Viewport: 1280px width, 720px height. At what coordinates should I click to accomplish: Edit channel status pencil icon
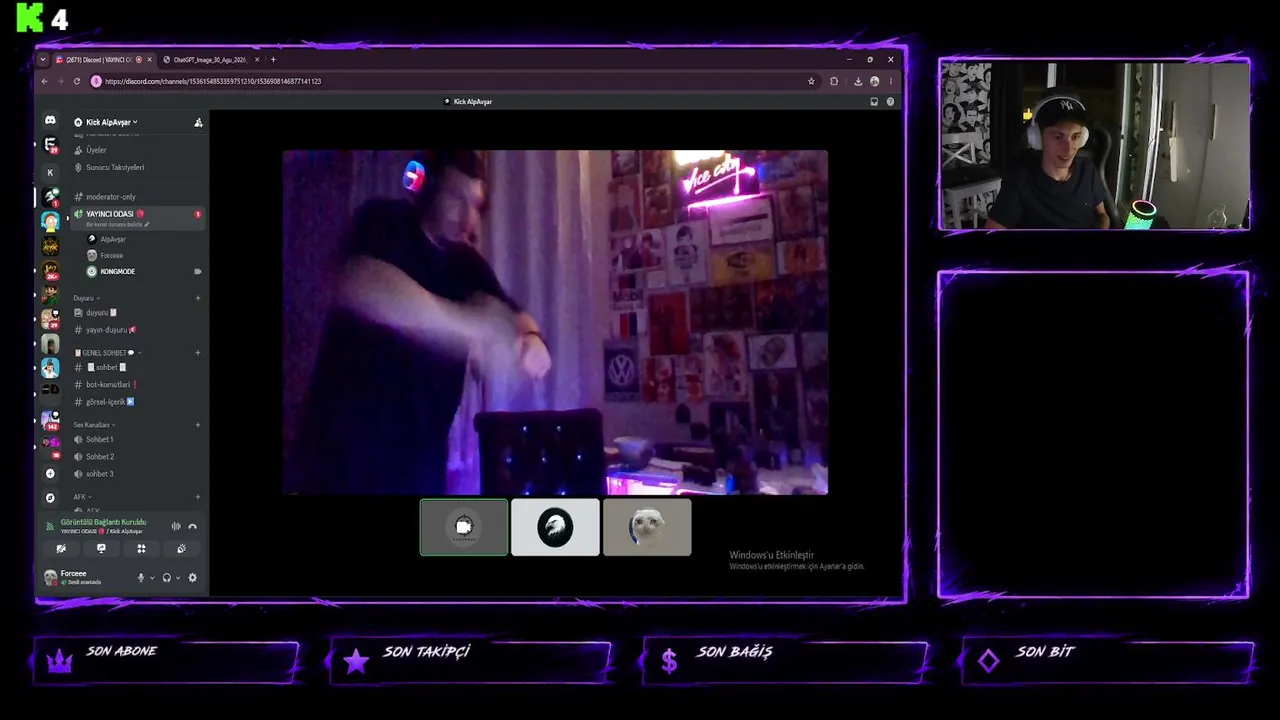coord(147,224)
